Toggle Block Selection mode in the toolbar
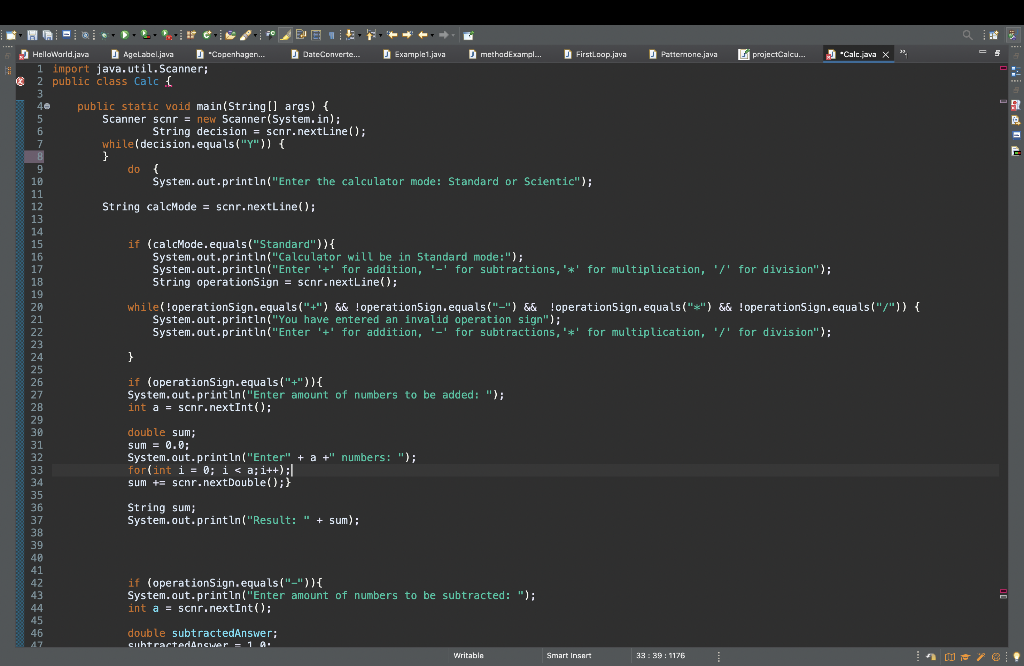Viewport: 1024px width, 666px height. point(316,35)
